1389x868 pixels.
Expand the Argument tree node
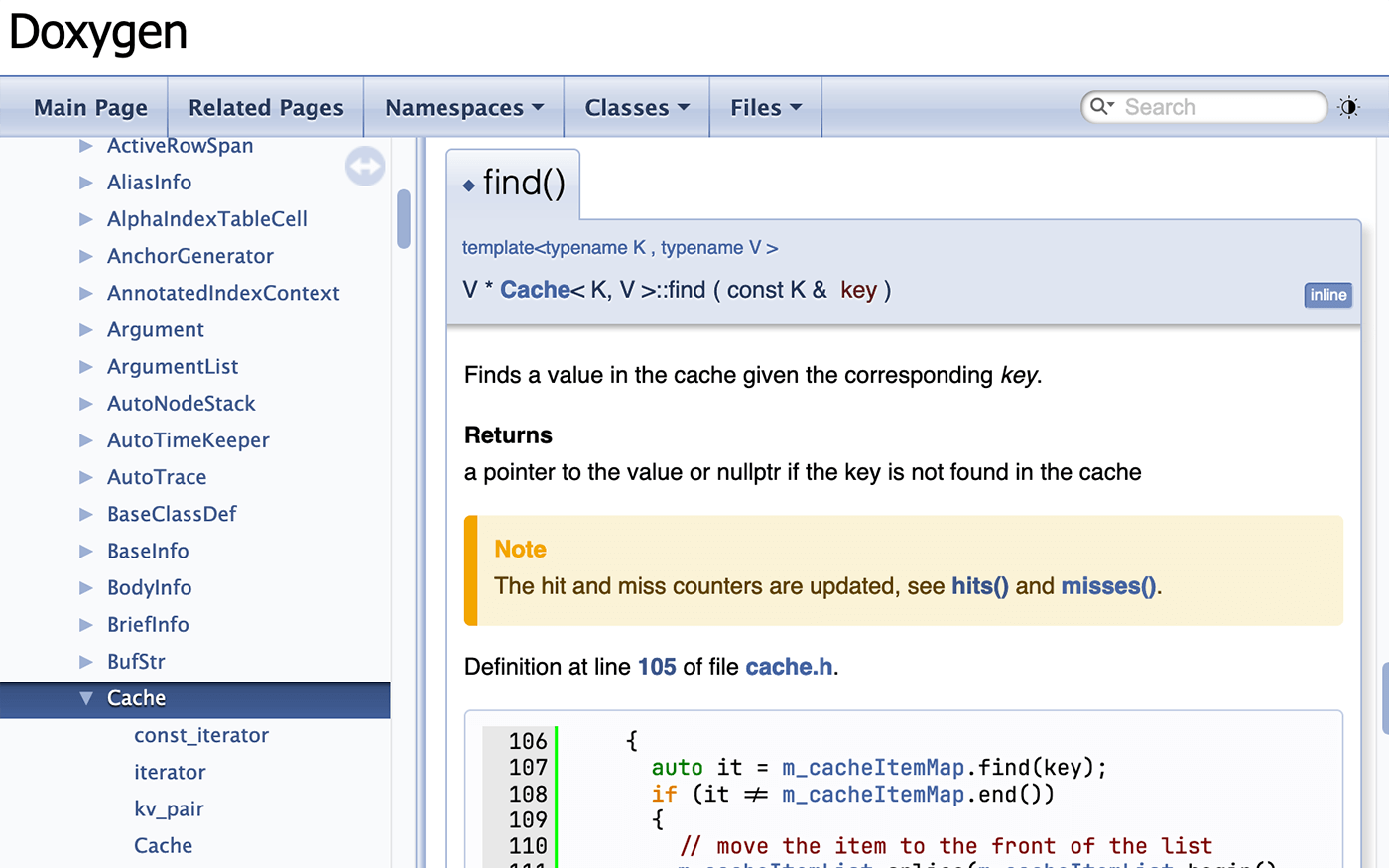tap(86, 329)
